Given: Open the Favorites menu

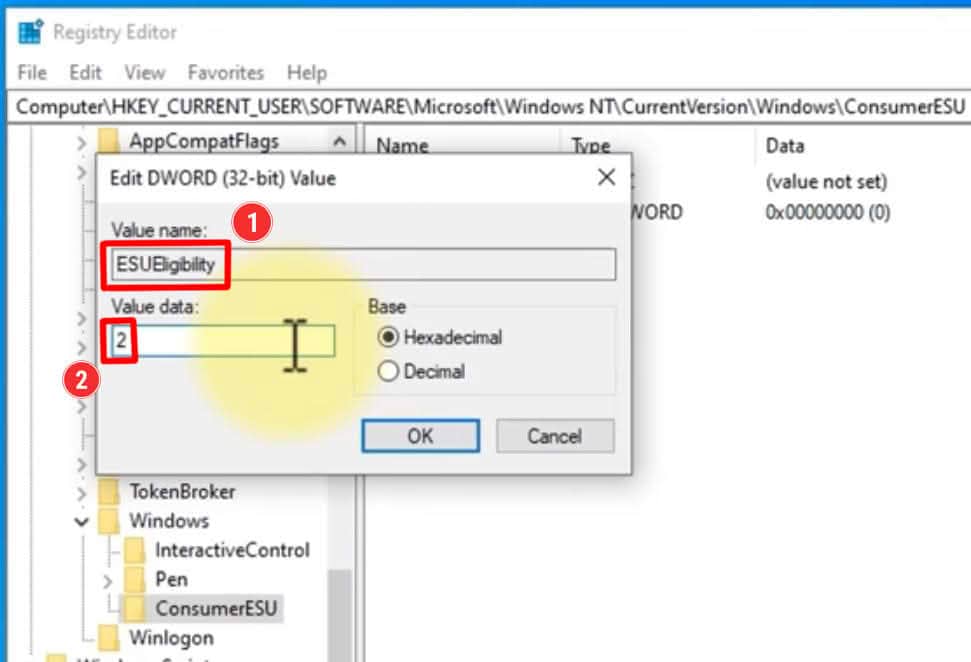Looking at the screenshot, I should 225,72.
